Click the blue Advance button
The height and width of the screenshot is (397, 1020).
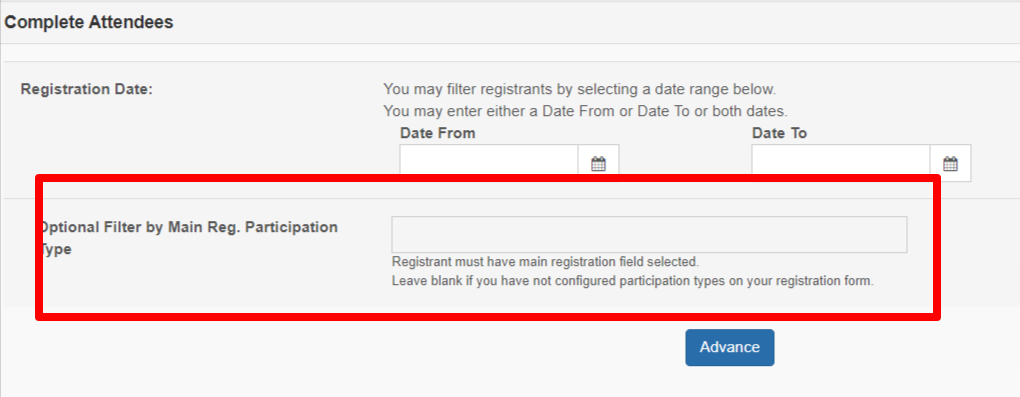730,348
